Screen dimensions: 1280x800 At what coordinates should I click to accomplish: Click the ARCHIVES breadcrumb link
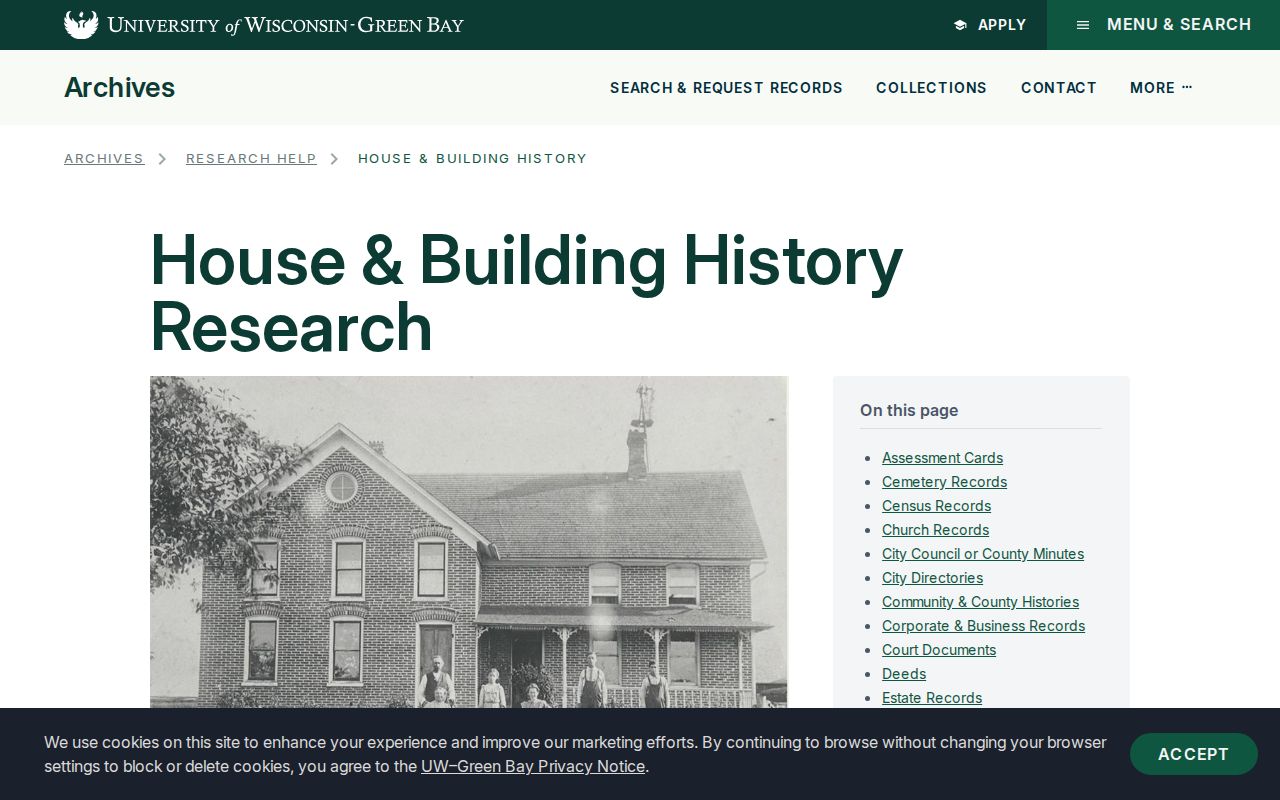click(x=104, y=158)
